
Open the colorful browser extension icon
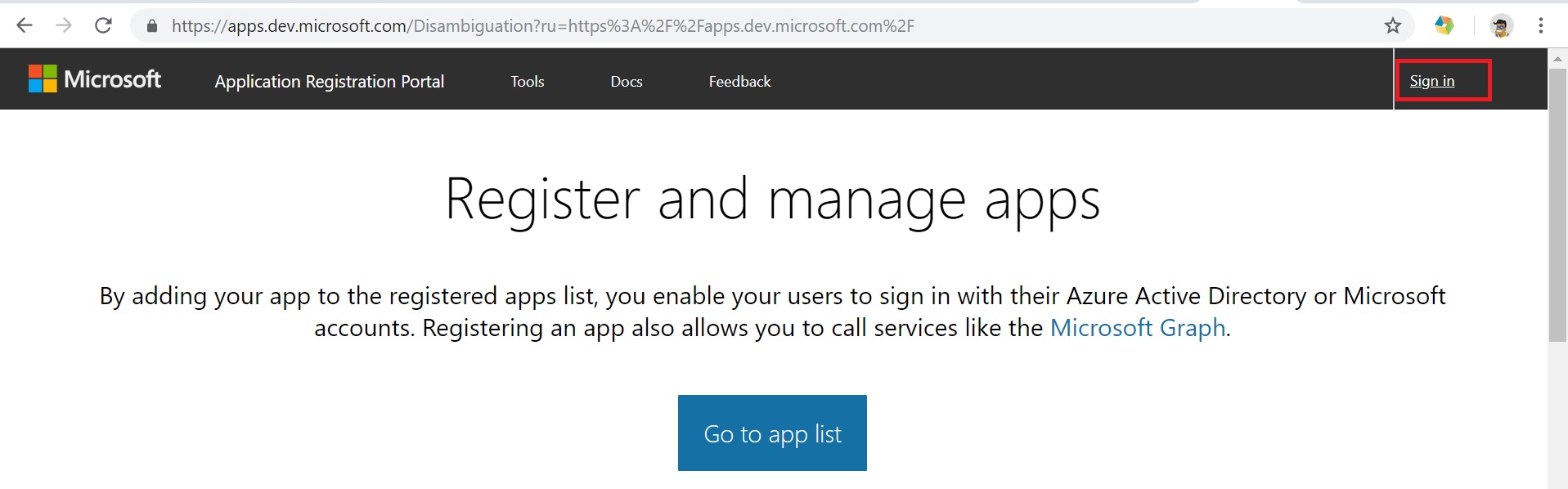(x=1444, y=25)
